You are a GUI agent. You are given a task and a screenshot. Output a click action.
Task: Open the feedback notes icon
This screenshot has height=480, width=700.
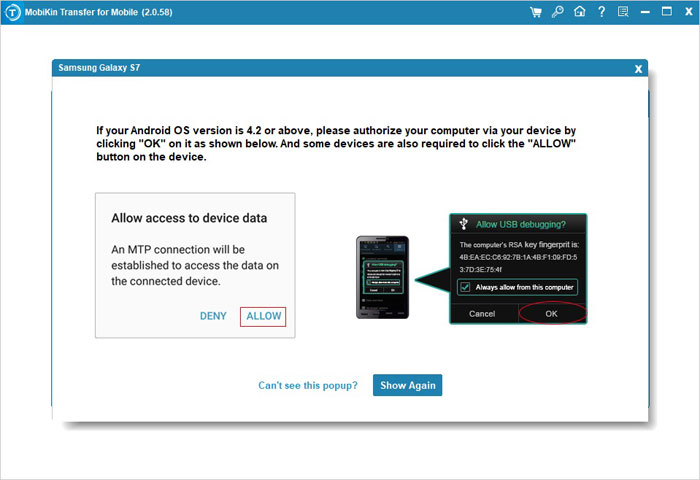coord(623,12)
